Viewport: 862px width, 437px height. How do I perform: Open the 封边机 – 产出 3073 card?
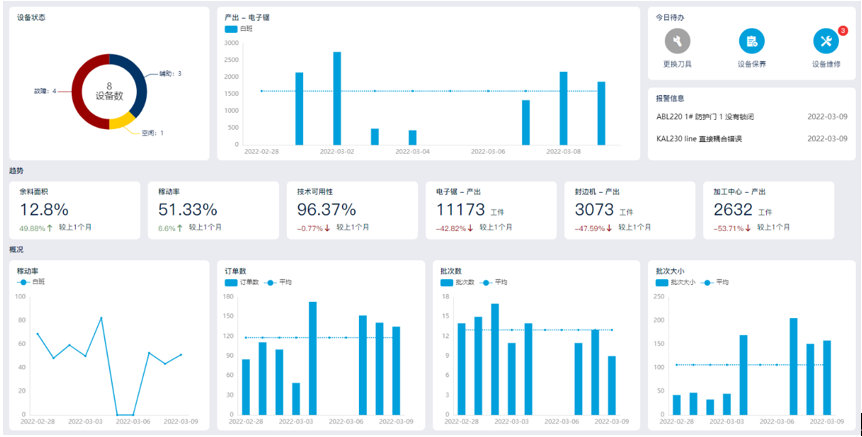tap(629, 211)
